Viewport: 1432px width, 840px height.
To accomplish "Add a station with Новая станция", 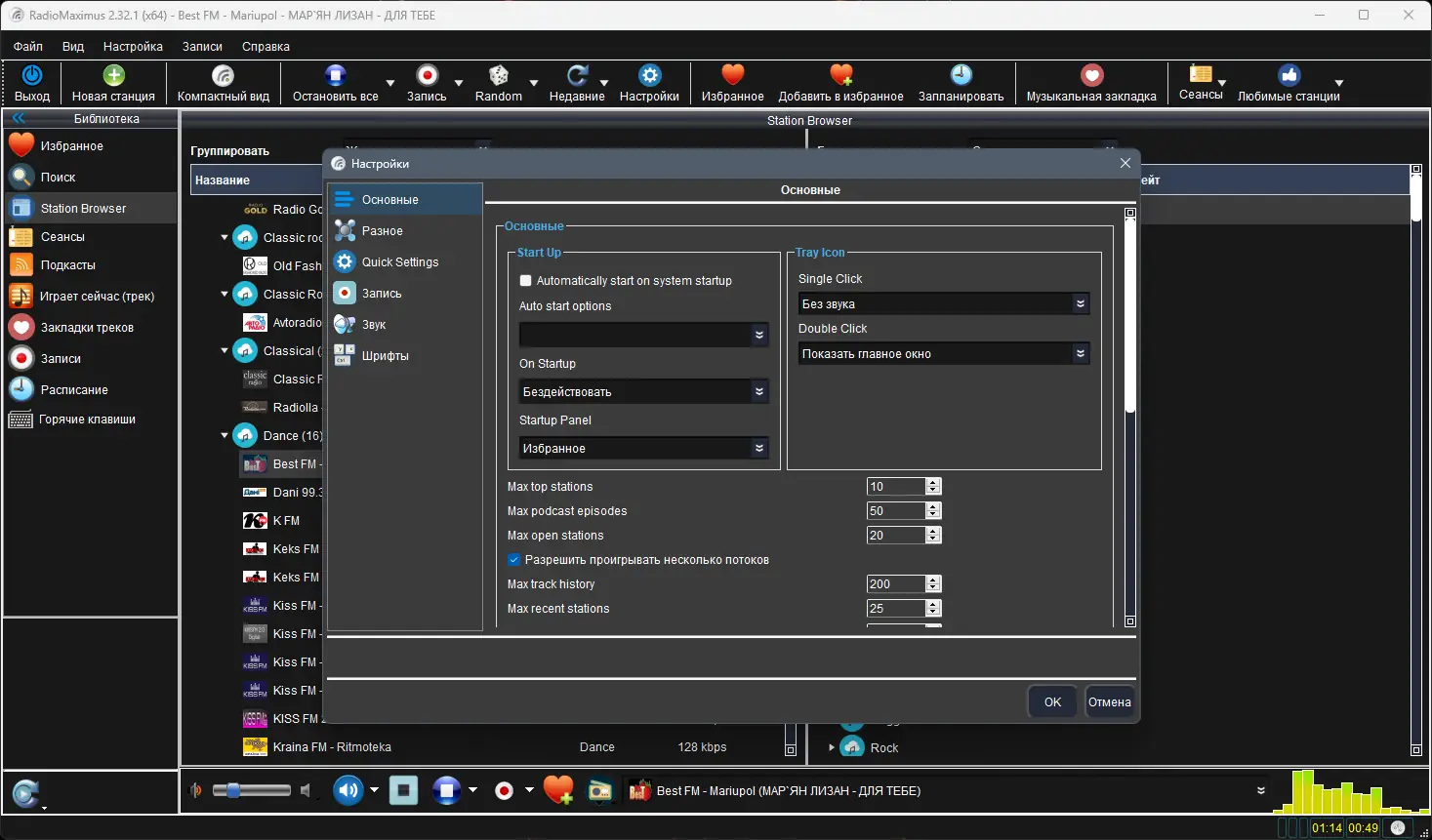I will [x=113, y=83].
